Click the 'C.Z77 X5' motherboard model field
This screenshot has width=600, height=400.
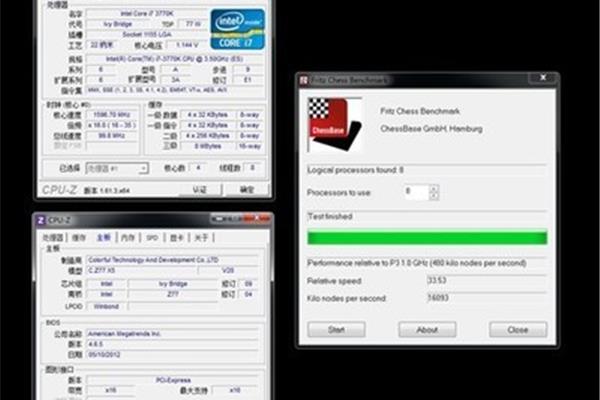tap(142, 270)
